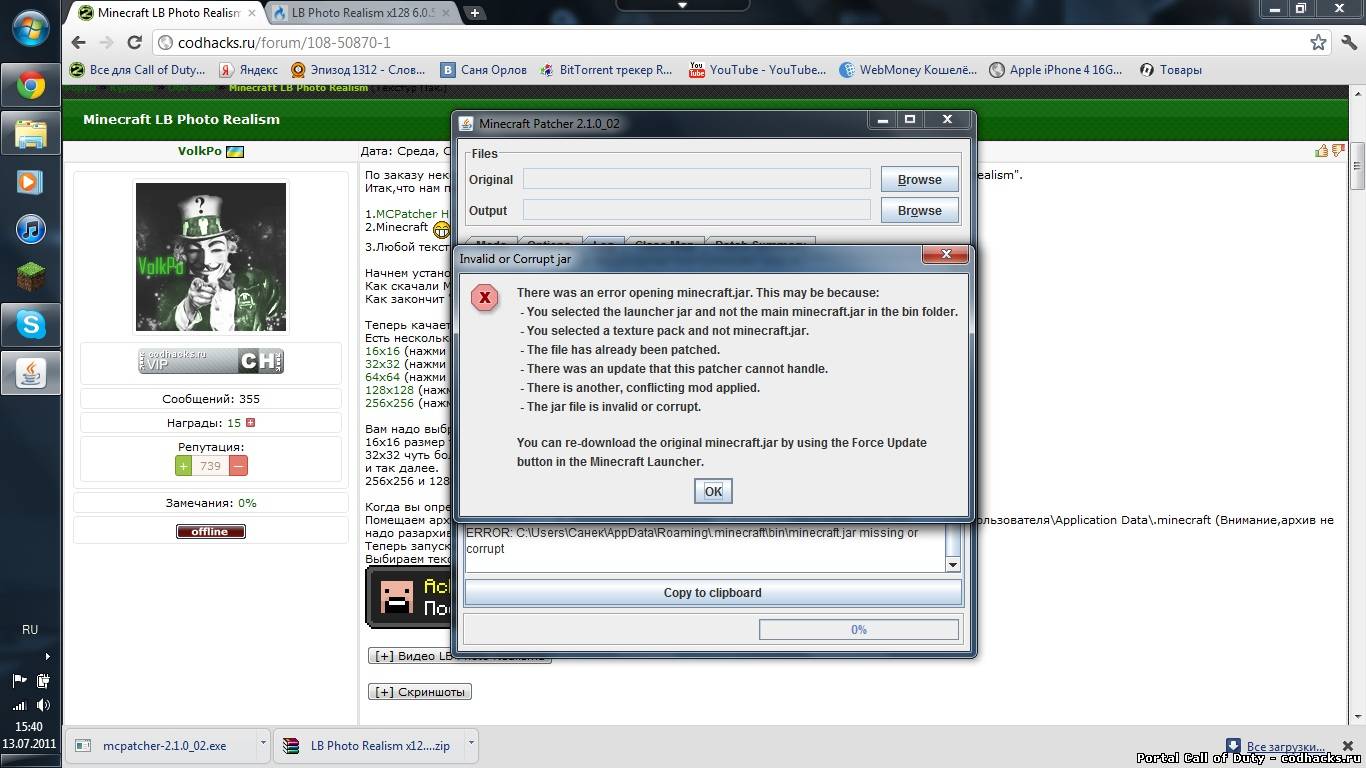Click the mcpatcher exe file icon in downloads bar
The width and height of the screenshot is (1366, 768).
click(x=83, y=745)
